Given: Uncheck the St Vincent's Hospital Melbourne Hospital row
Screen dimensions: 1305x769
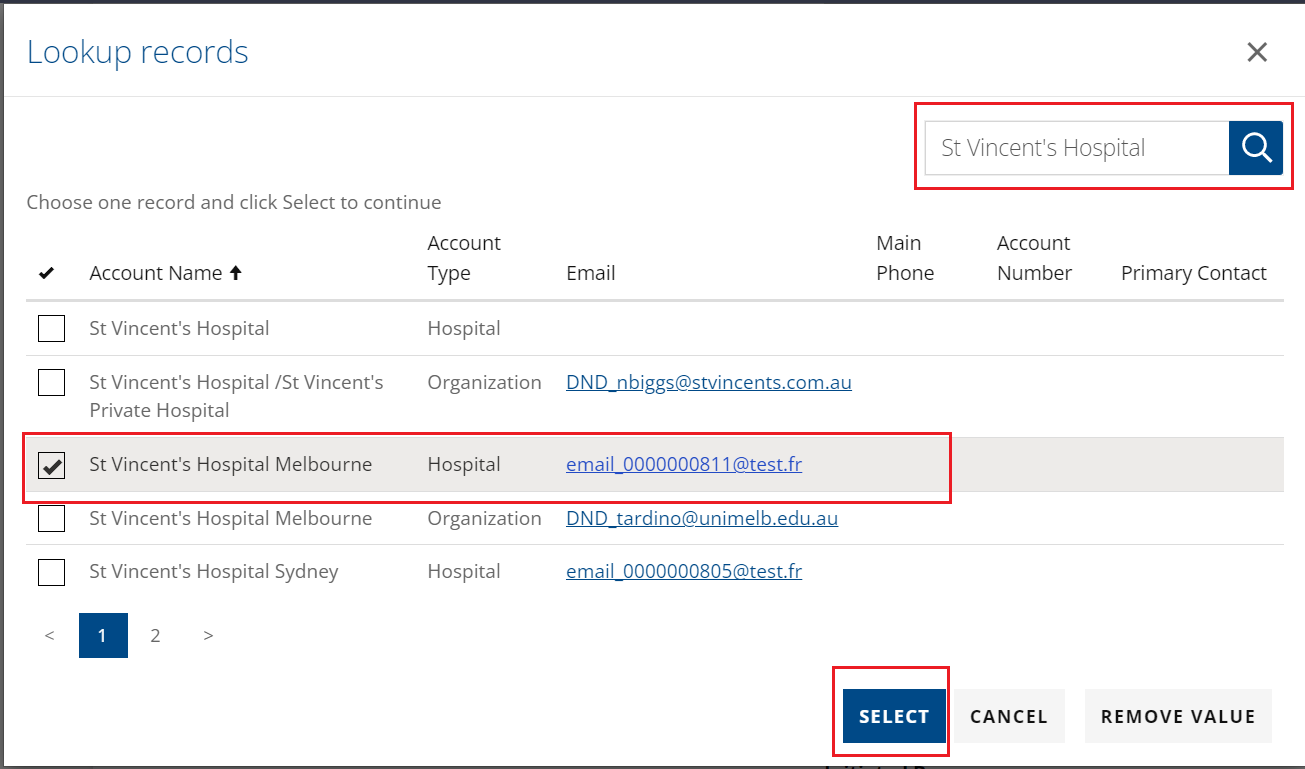Looking at the screenshot, I should click(52, 465).
